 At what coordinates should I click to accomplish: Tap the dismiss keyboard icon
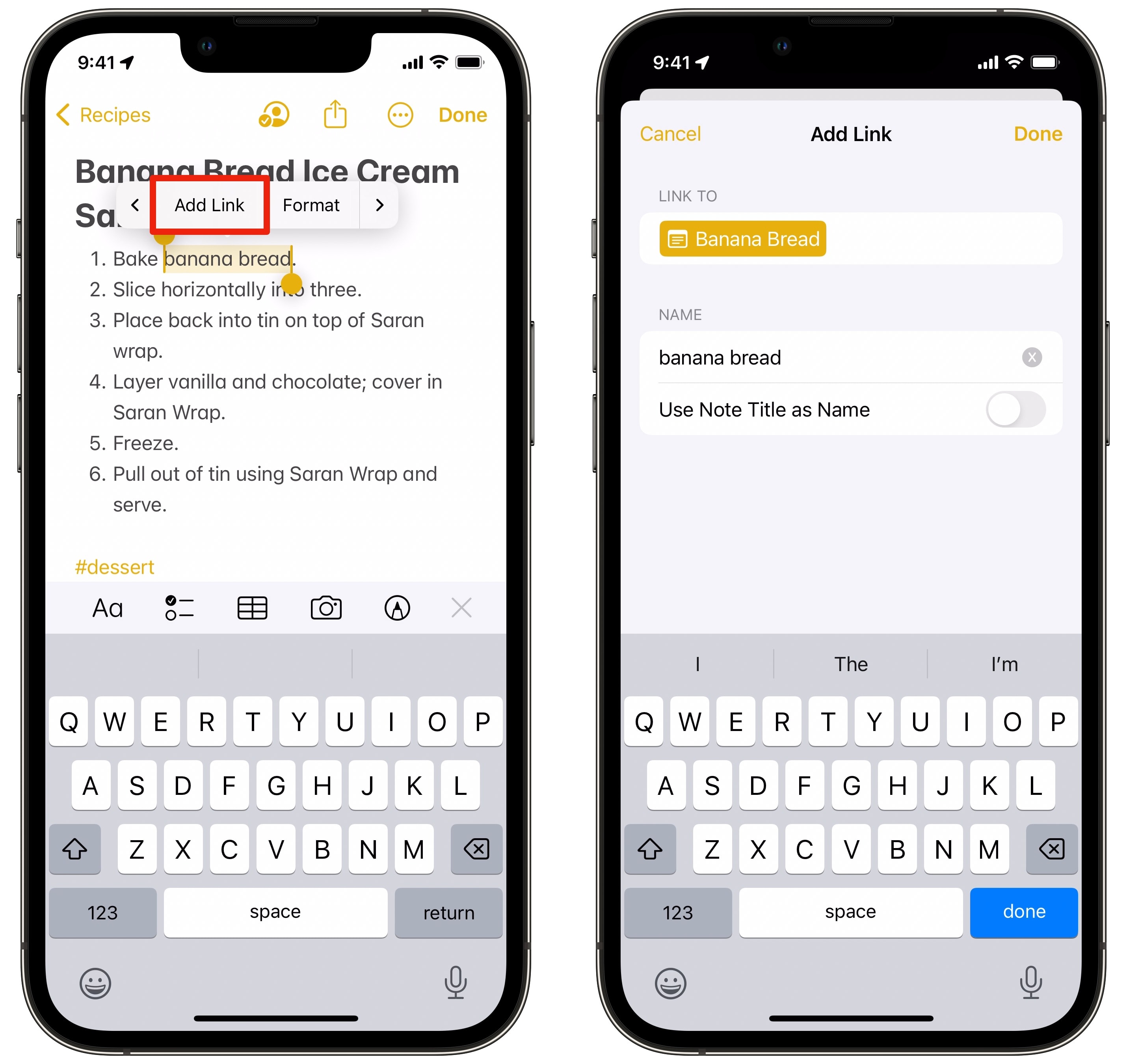(459, 607)
